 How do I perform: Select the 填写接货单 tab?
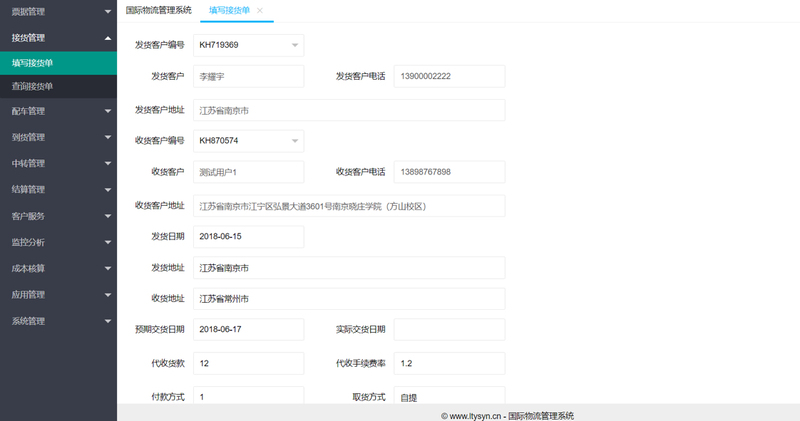tap(230, 10)
